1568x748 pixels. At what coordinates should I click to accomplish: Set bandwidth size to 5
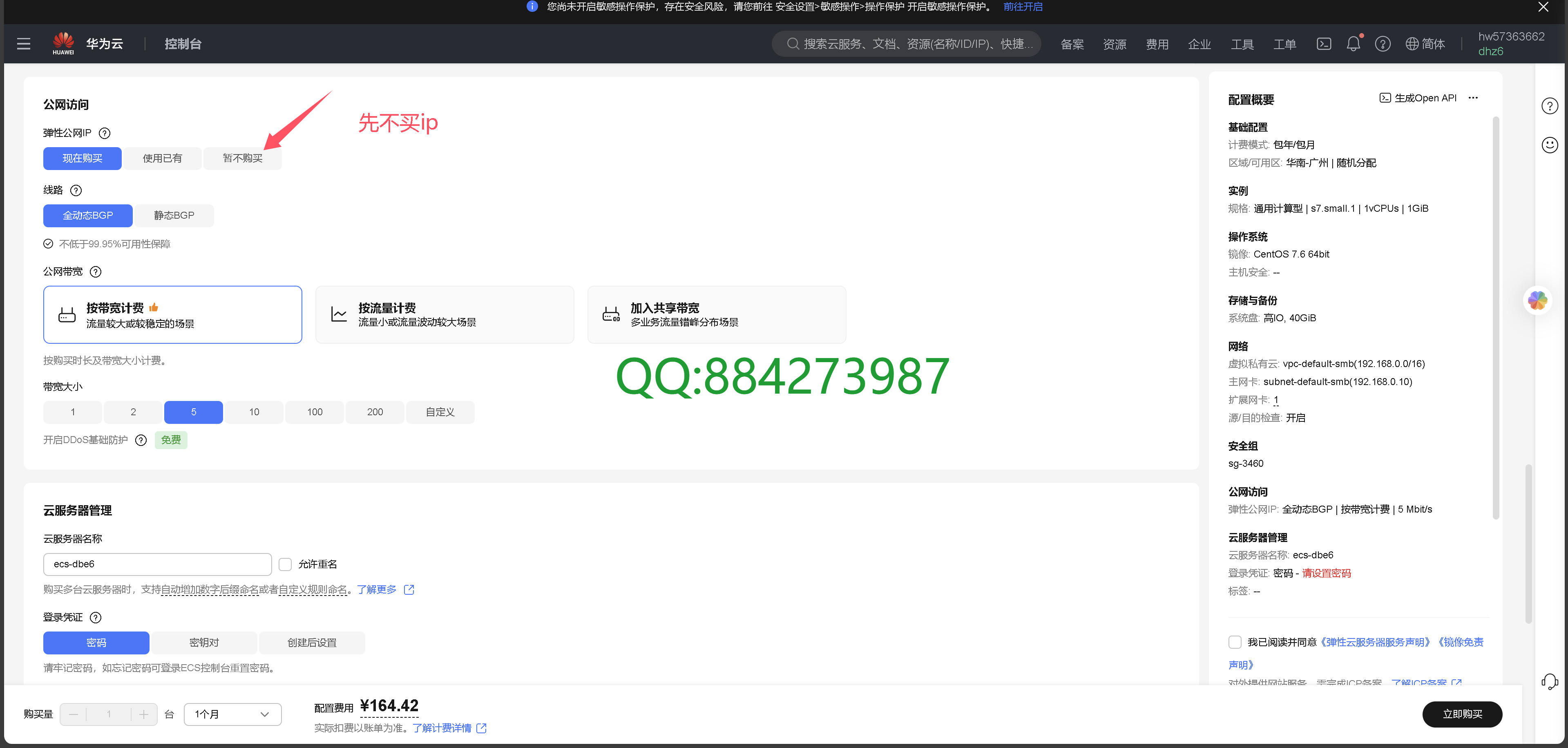[194, 412]
